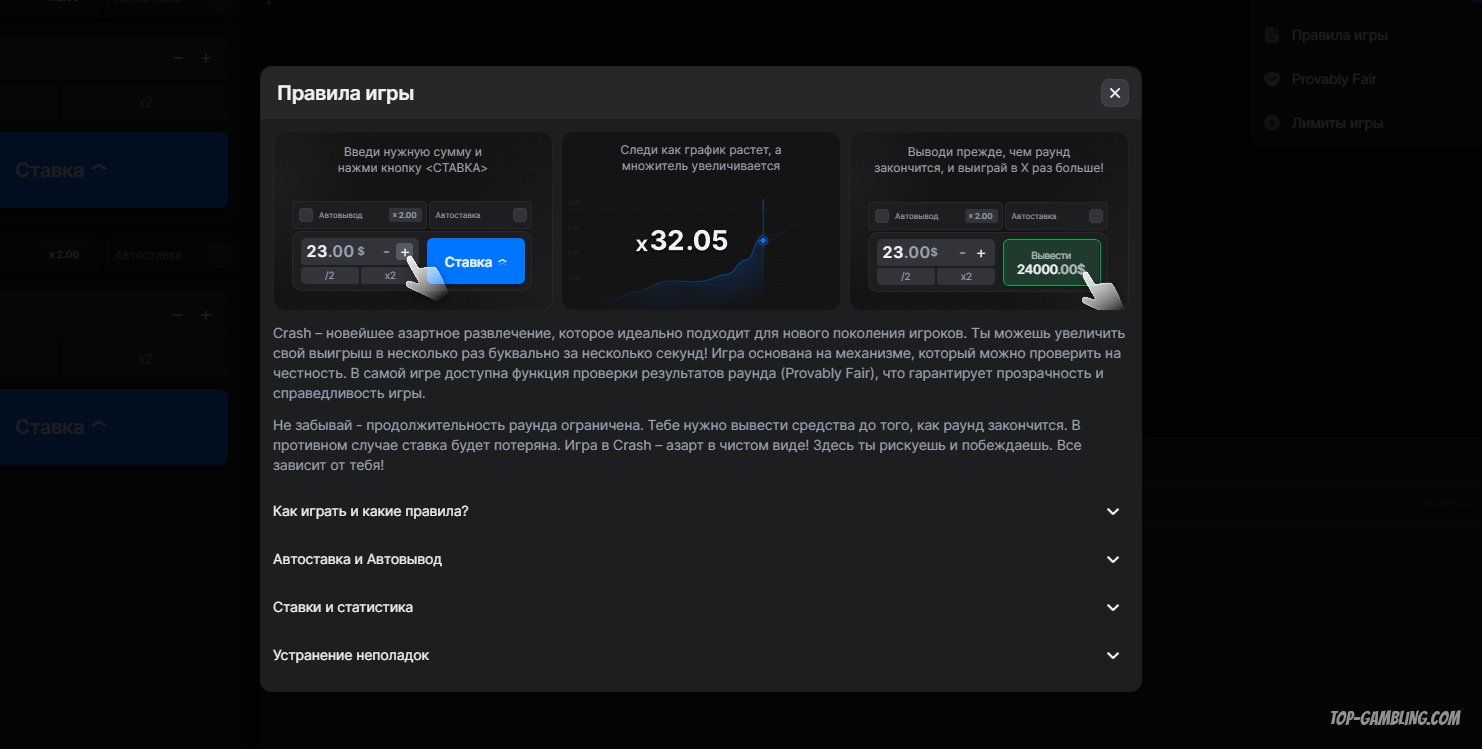
Task: Expand the "Автоставка и Автовывод" section
Action: click(x=699, y=559)
